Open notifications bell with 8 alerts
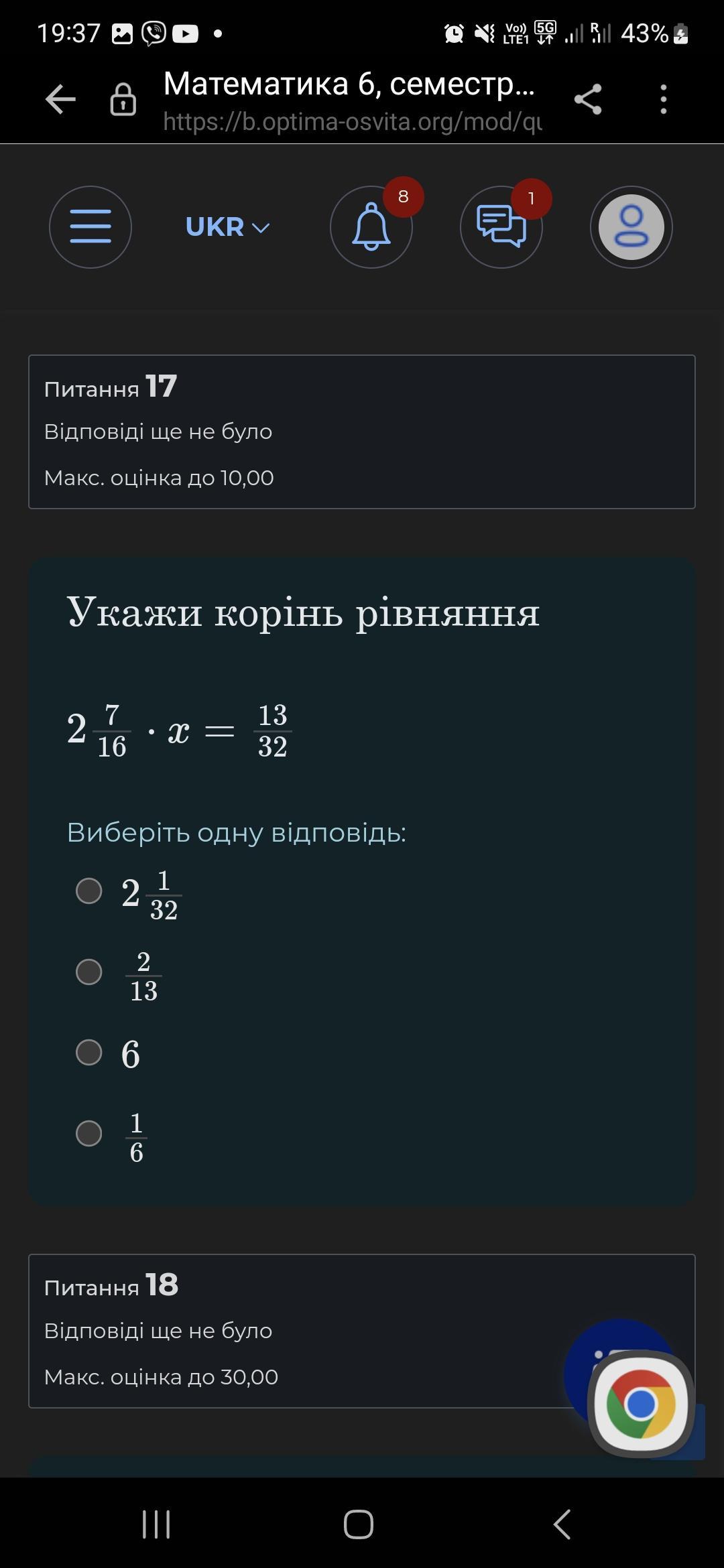Screen dimensions: 724x1568 [371, 227]
